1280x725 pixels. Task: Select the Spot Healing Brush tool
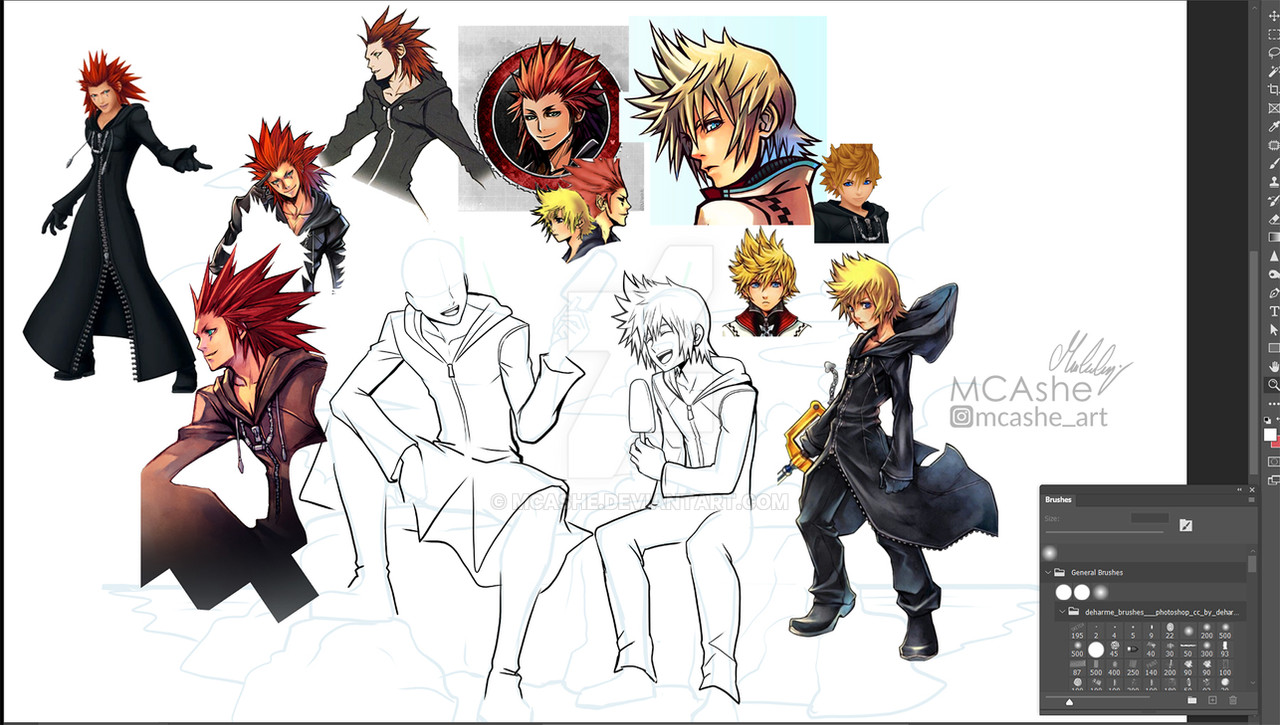[x=1273, y=144]
